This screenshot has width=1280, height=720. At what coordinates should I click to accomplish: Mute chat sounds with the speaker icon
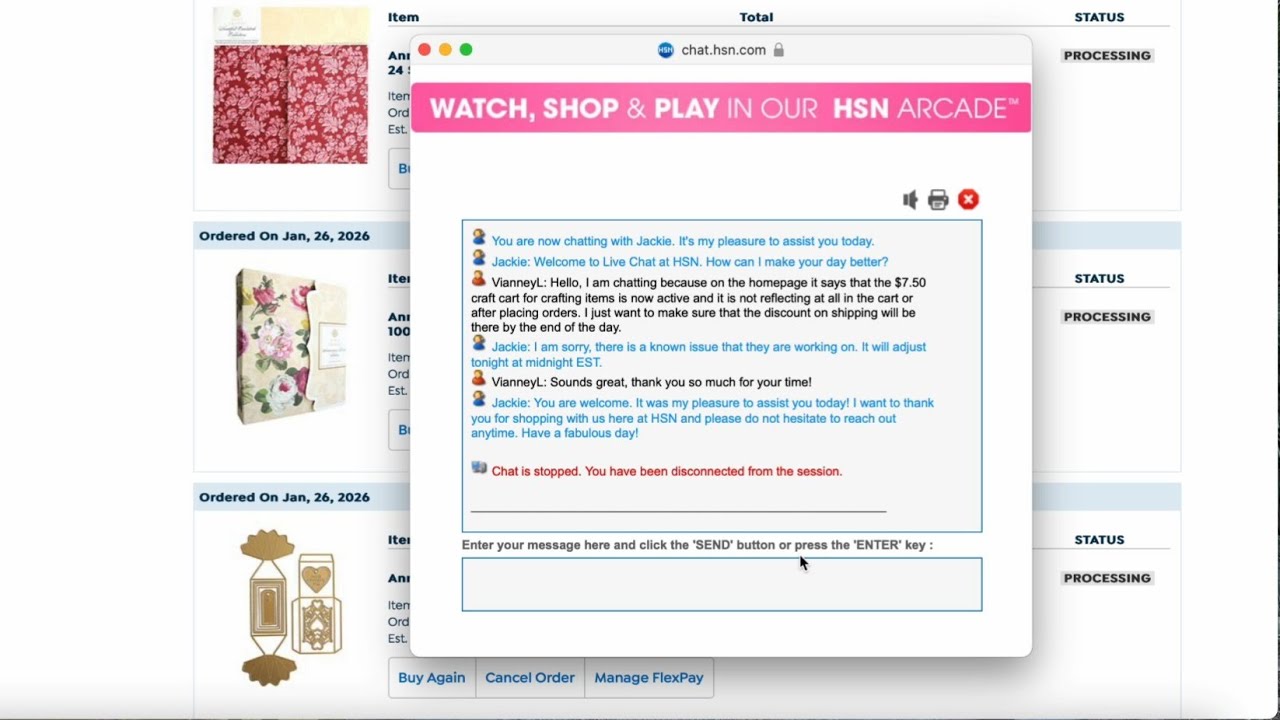[x=910, y=200]
